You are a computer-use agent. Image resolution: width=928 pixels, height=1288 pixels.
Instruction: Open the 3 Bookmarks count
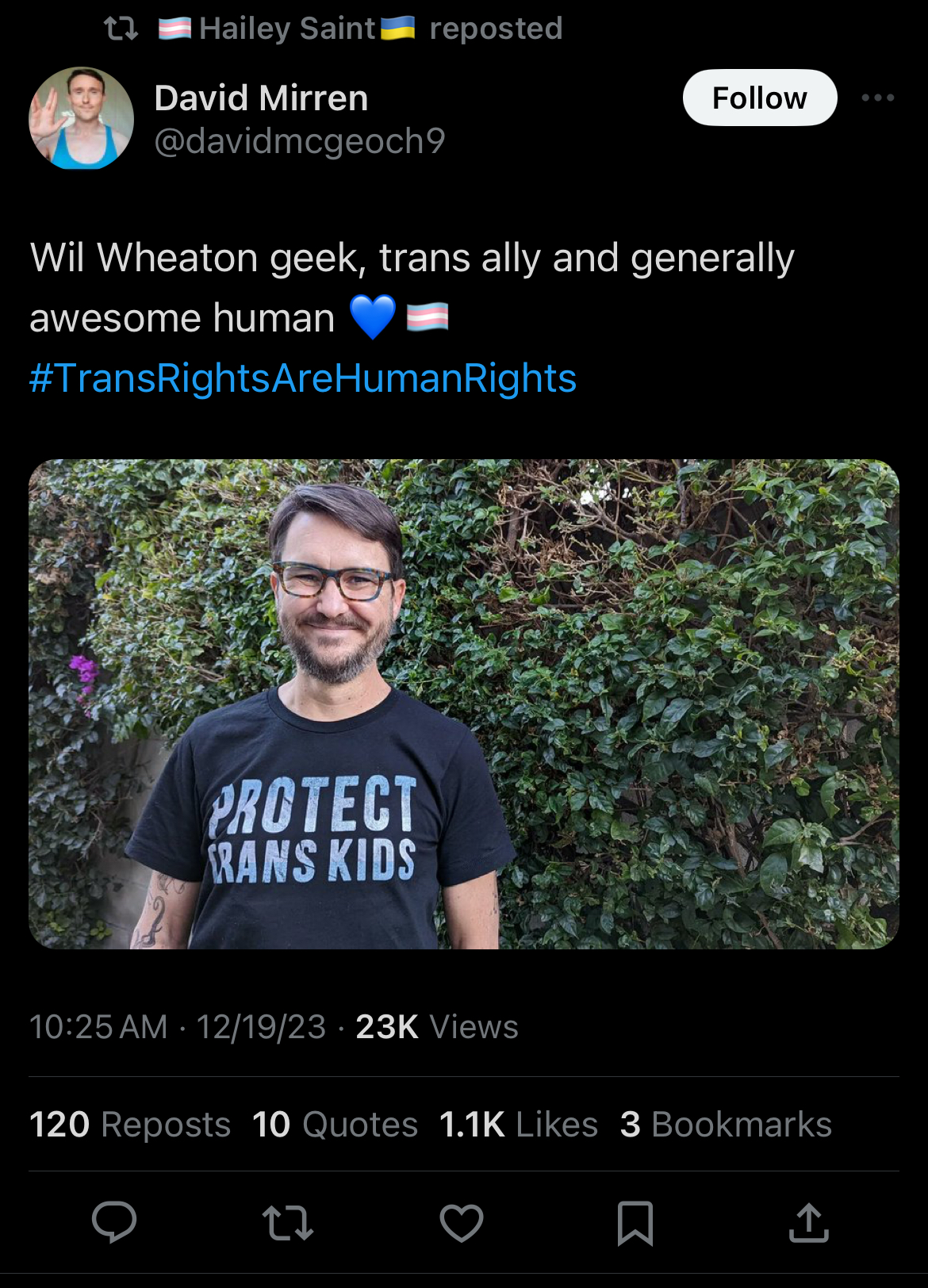[726, 1125]
